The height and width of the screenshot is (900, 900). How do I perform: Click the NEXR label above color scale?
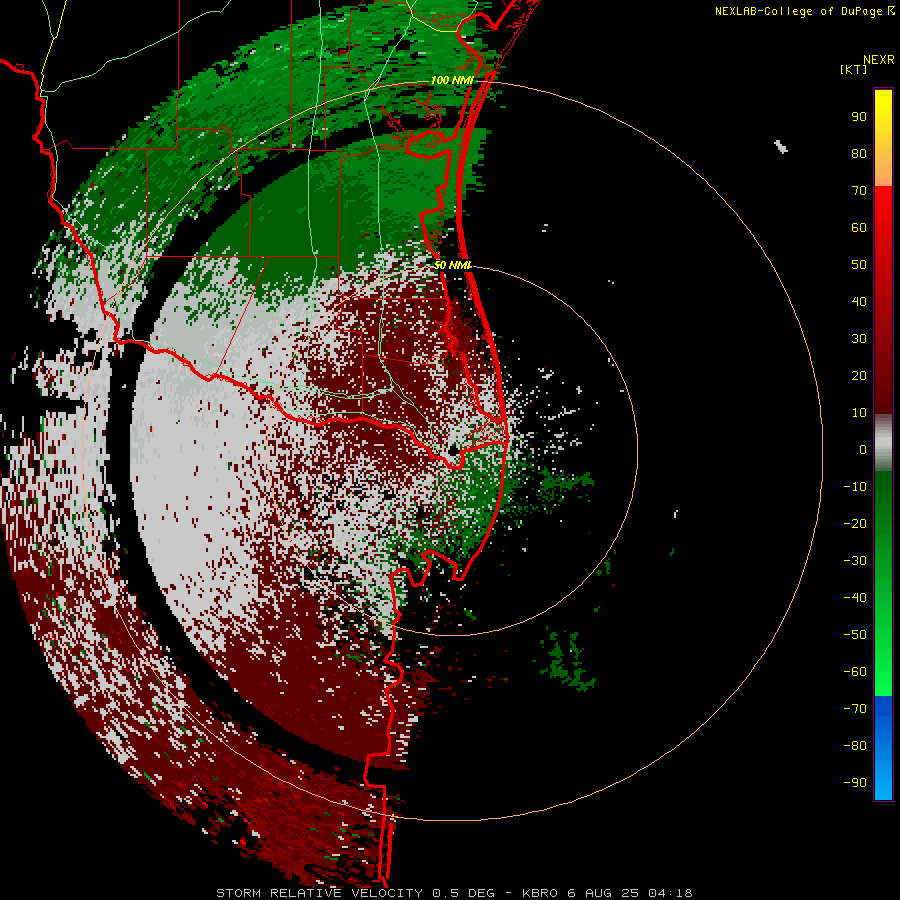point(879,60)
